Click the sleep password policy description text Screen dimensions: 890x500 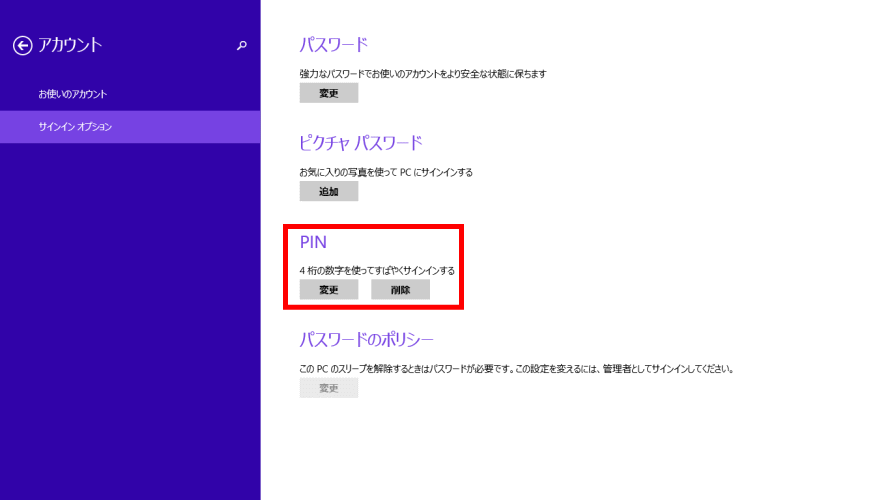[517, 368]
